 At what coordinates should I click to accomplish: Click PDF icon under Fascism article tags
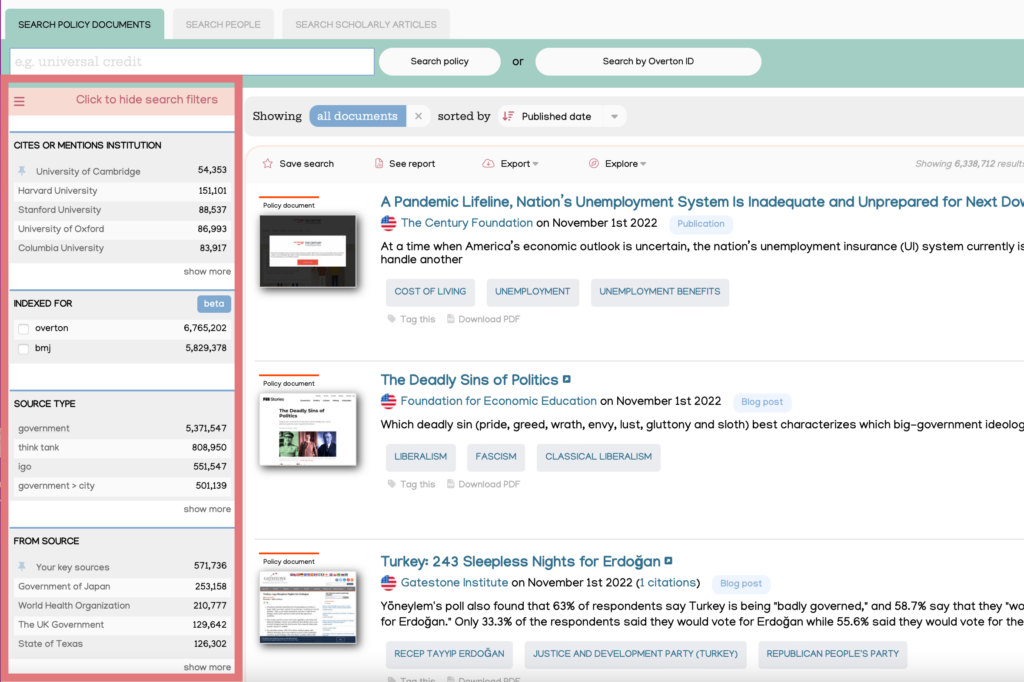(451, 484)
